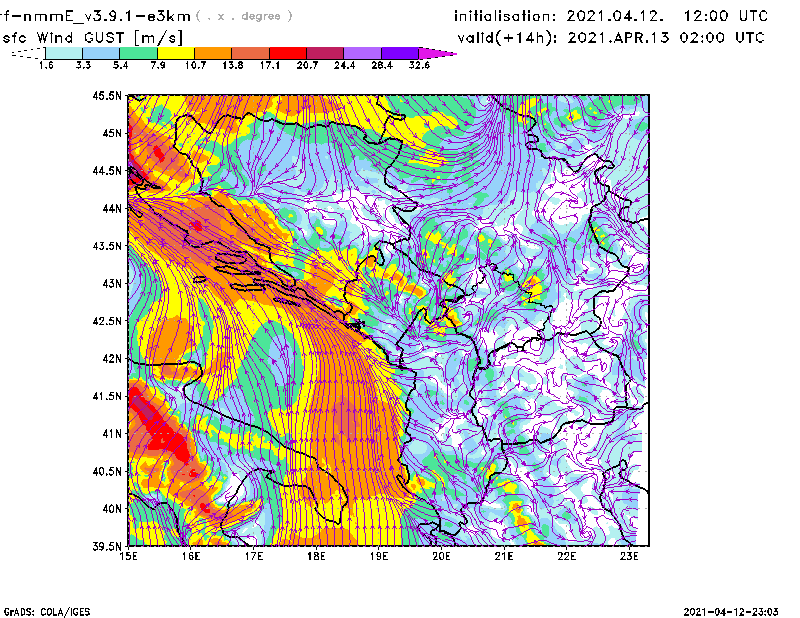The height and width of the screenshot is (618, 800).
Task: Click the lavender 24.4–28.4 legend swatch
Action: click(x=362, y=53)
